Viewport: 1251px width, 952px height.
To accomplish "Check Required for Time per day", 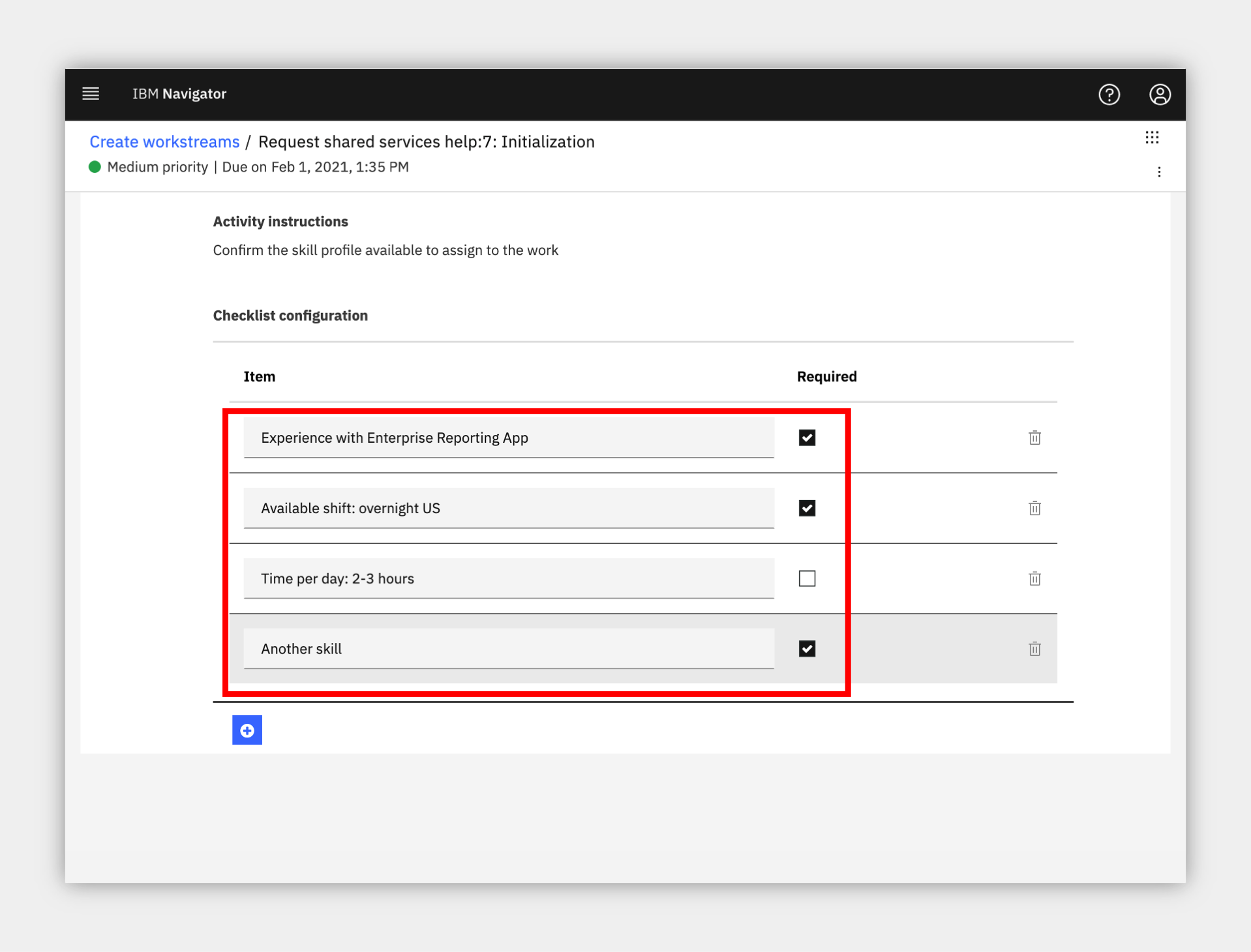I will (807, 578).
